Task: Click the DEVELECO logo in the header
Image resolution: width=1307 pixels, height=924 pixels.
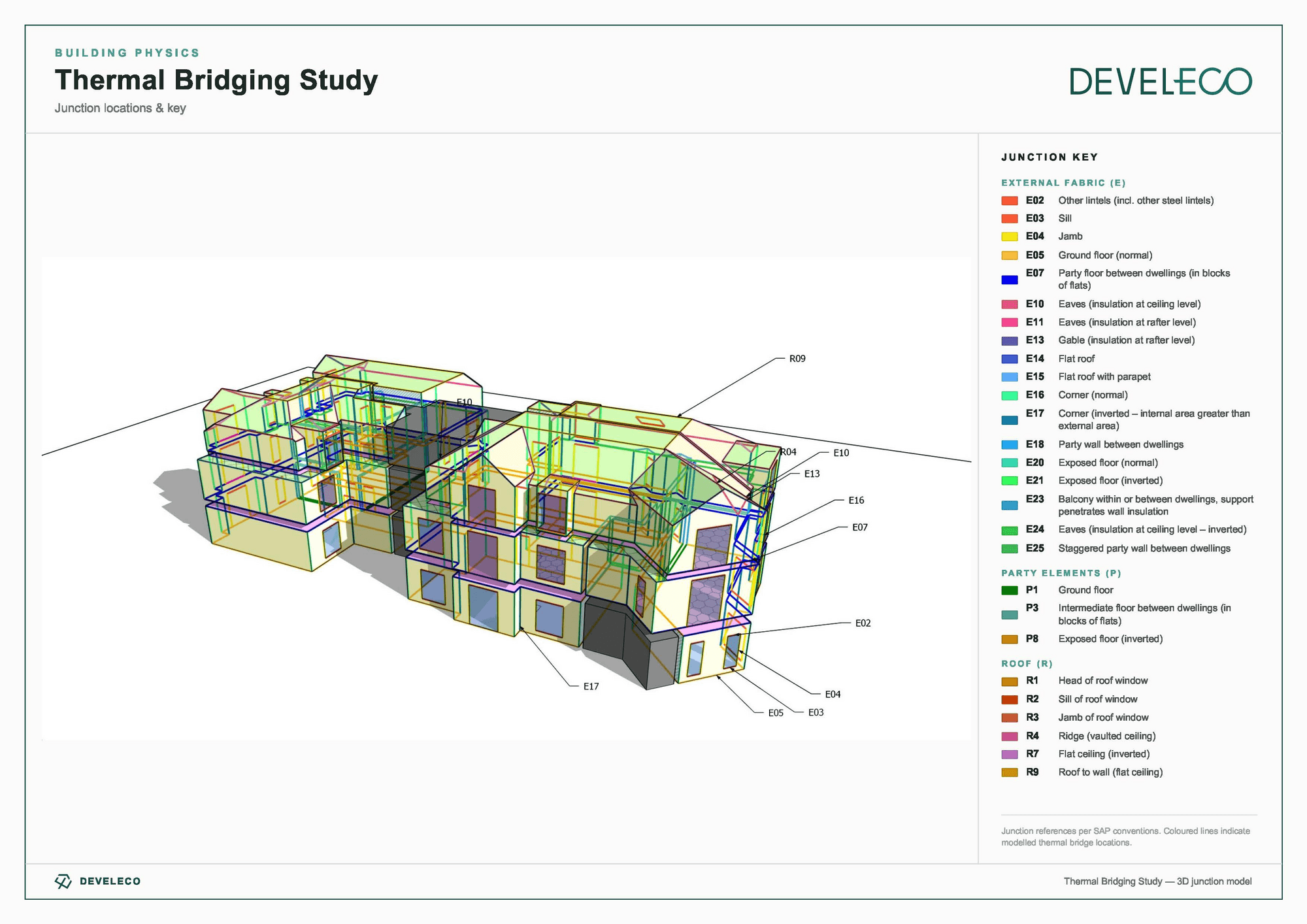Action: (1161, 82)
